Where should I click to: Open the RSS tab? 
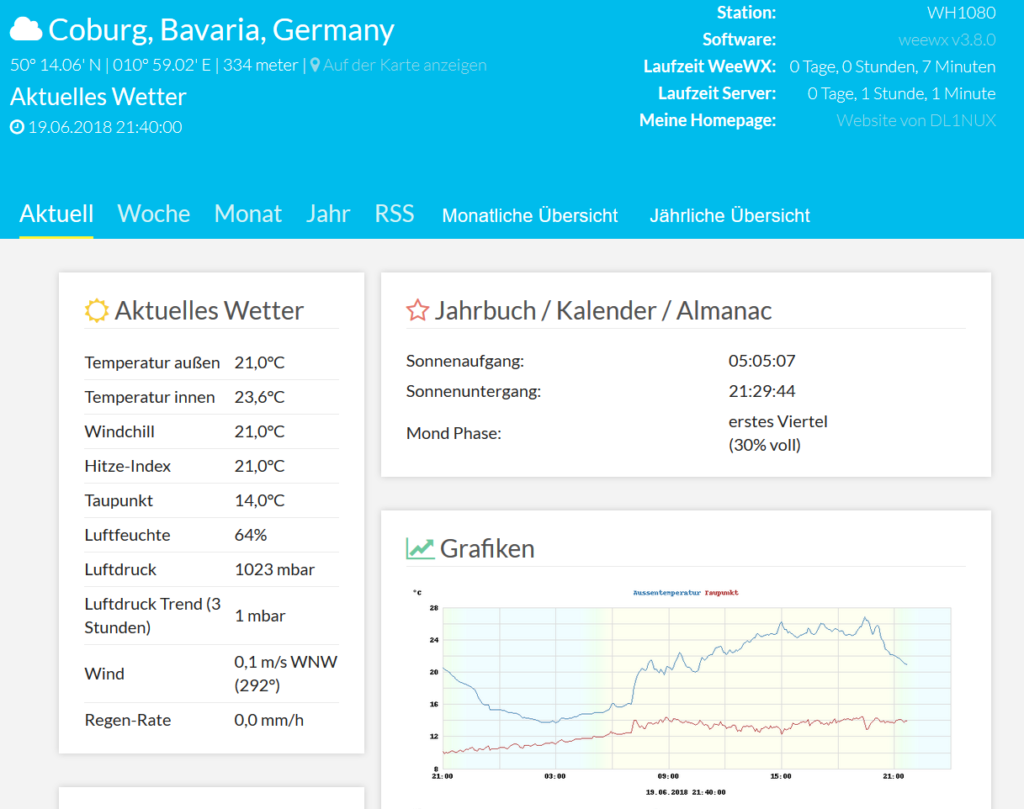394,213
